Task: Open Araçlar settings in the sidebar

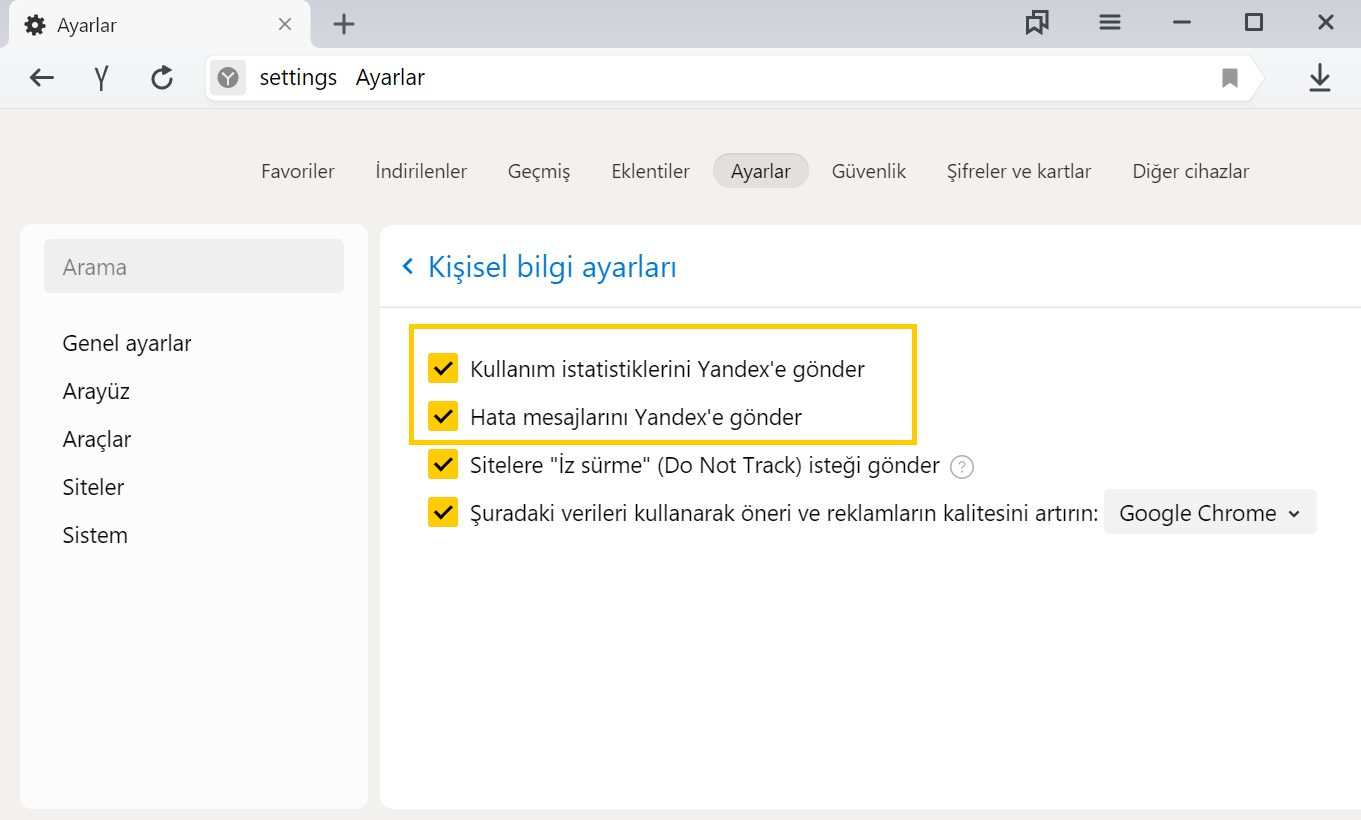Action: [x=97, y=439]
